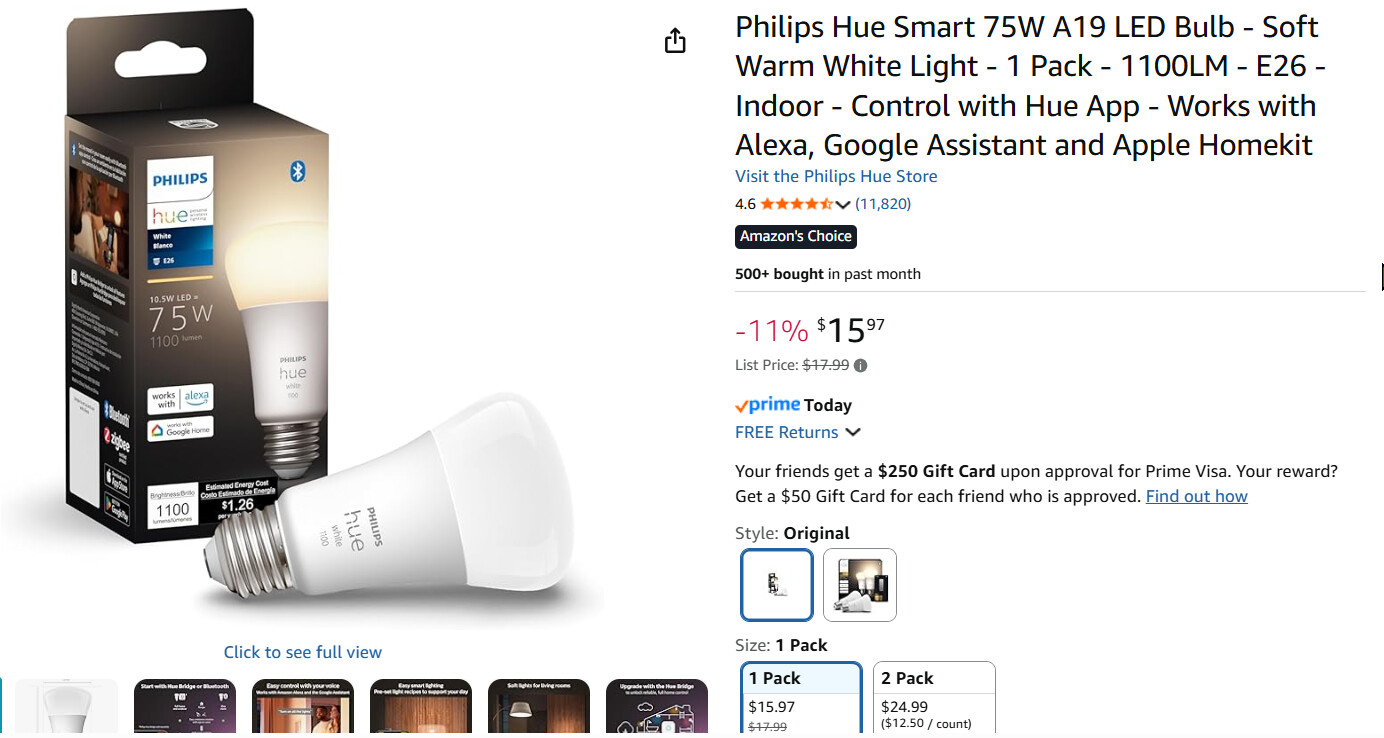
Task: Open the 11,820 ratings count link
Action: (x=883, y=204)
